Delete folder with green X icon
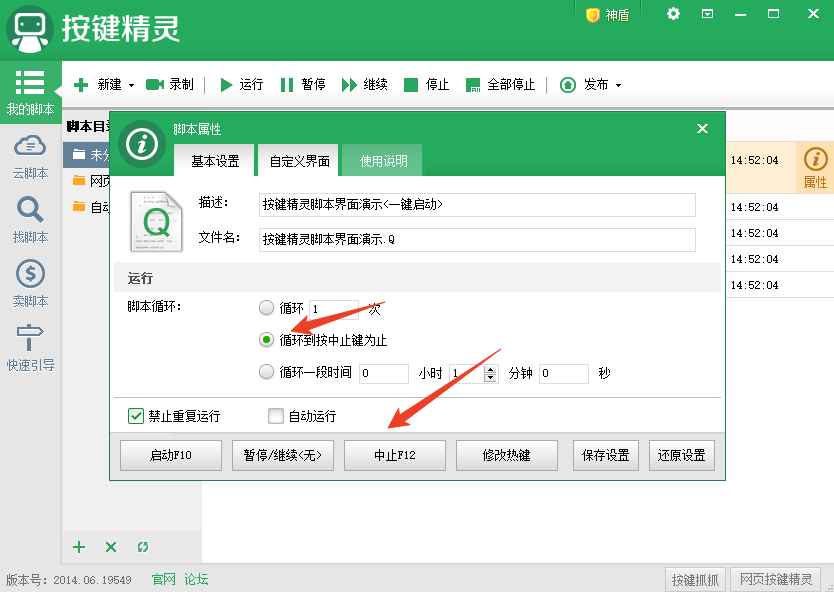 [111, 547]
